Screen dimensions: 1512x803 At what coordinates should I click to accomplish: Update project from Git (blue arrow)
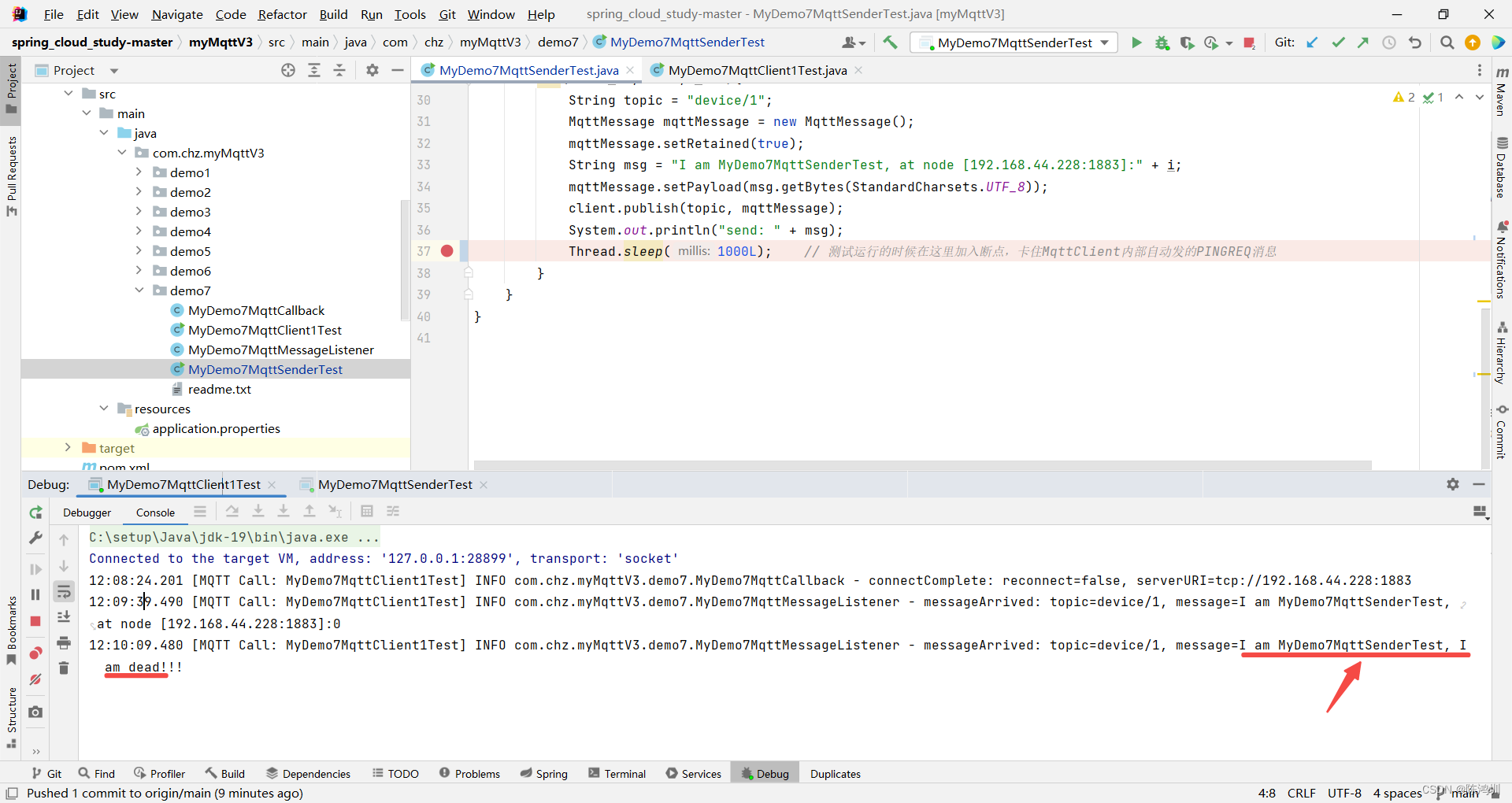tap(1312, 43)
